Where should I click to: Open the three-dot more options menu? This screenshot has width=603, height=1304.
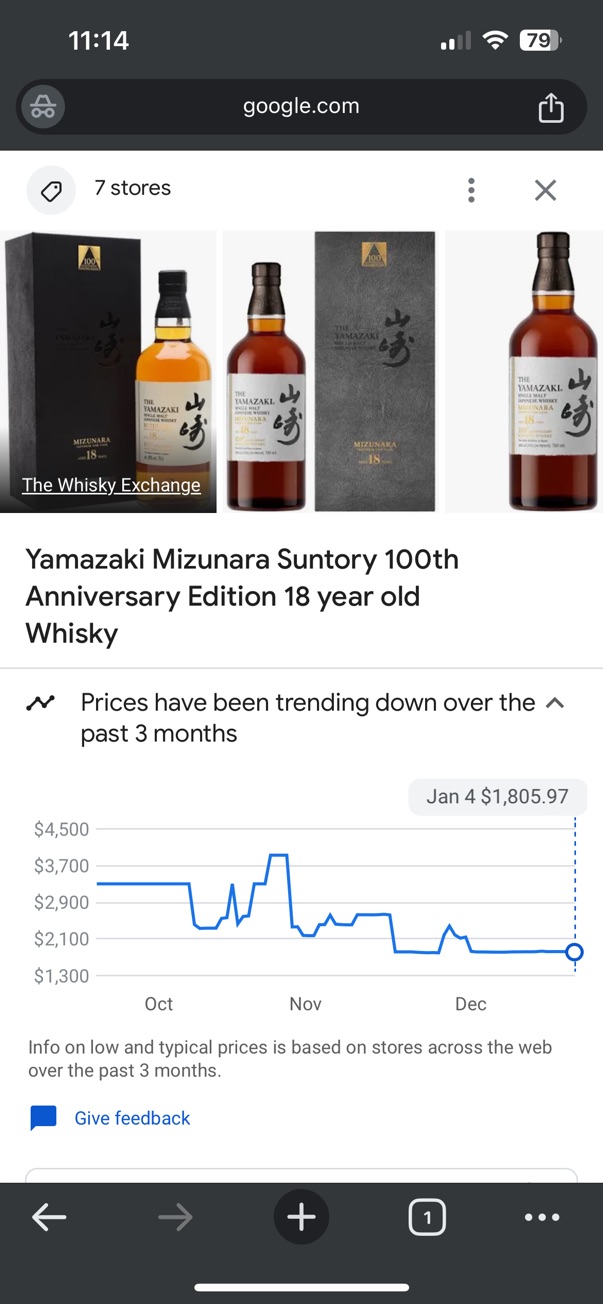[471, 190]
